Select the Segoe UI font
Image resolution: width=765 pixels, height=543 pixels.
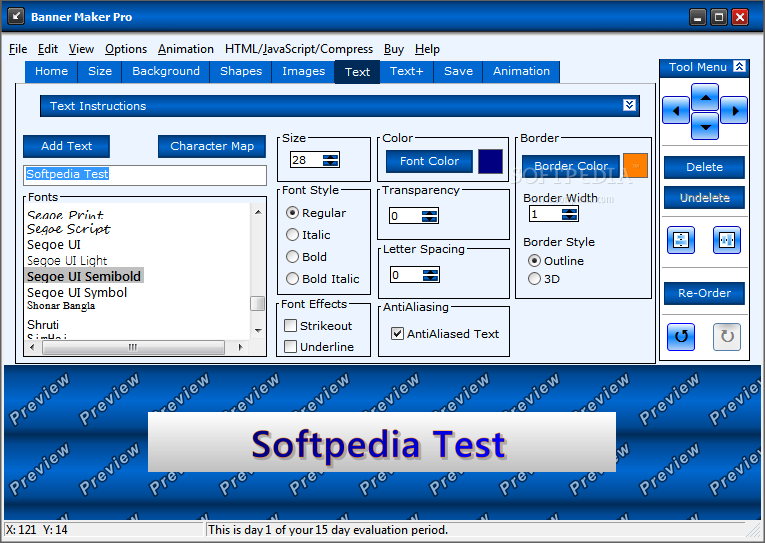pos(54,244)
